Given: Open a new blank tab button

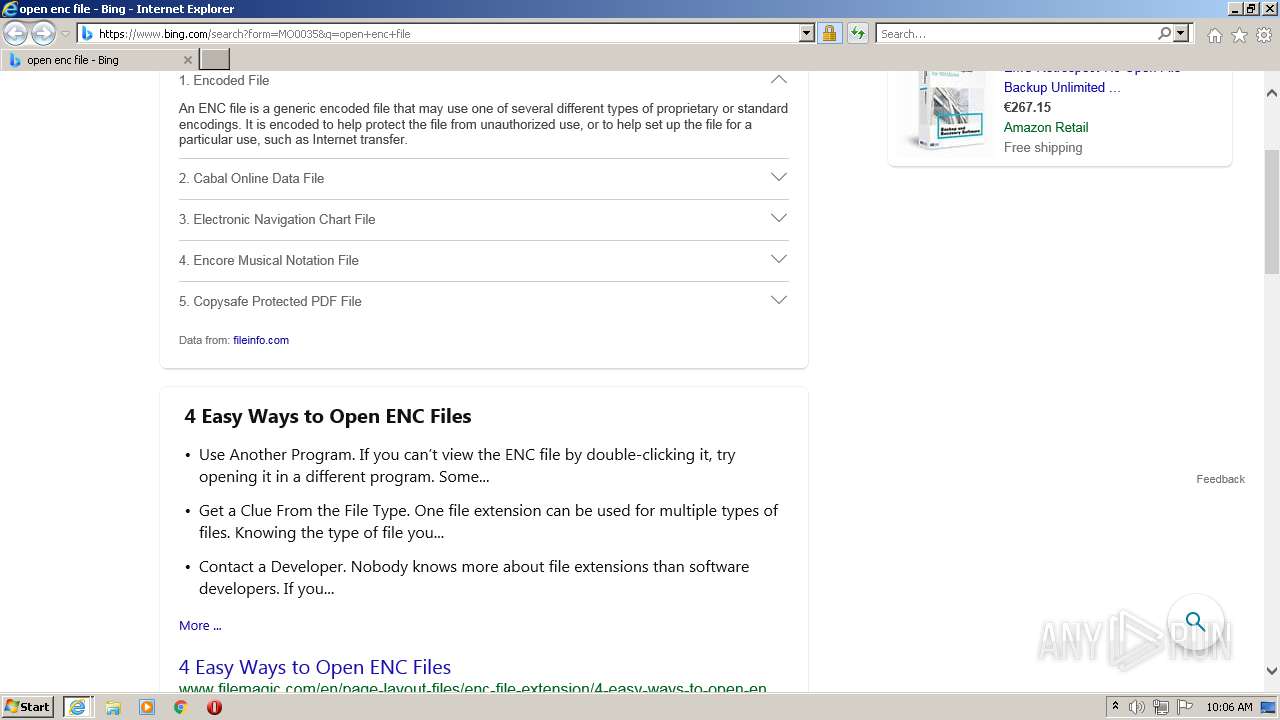Looking at the screenshot, I should (x=215, y=60).
